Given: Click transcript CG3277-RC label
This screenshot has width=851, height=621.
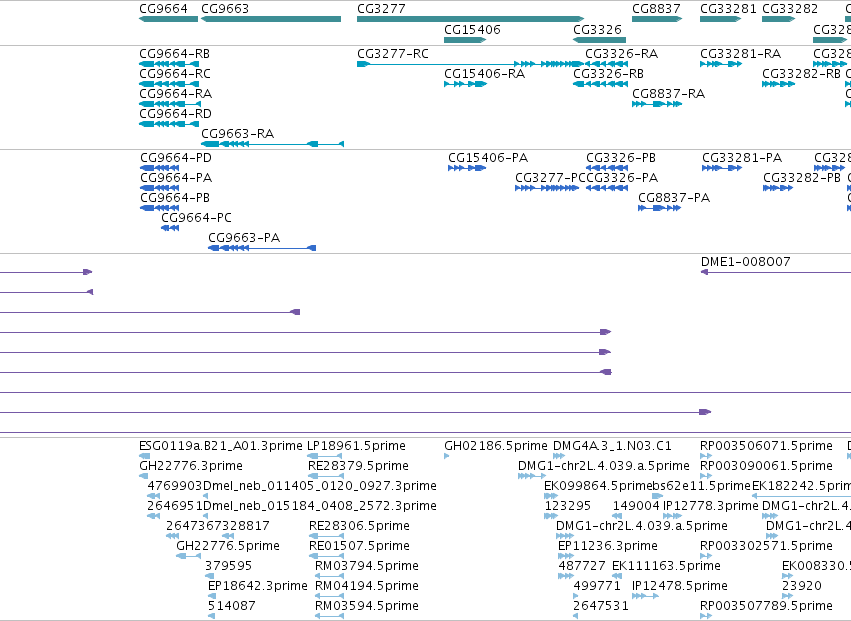Looking at the screenshot, I should pos(392,54).
